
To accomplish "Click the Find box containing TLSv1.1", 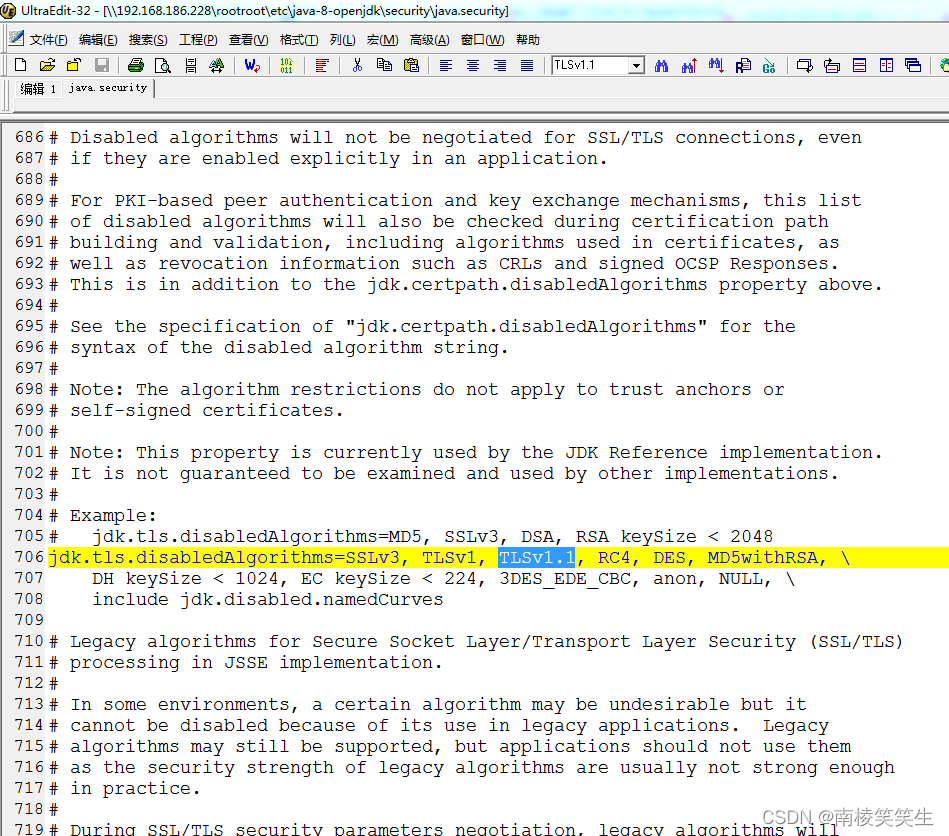I will 590,65.
